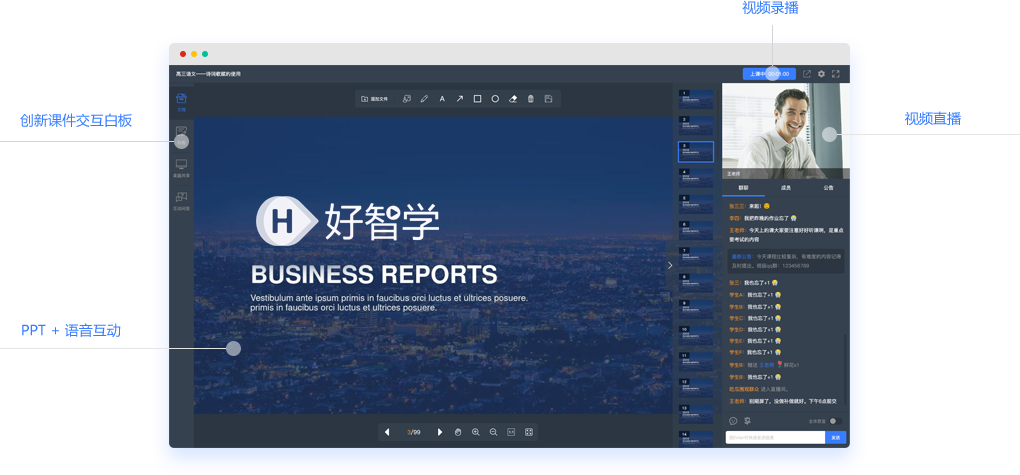Click the 上课中 class timer button
This screenshot has height=475, width=1020.
tap(769, 74)
